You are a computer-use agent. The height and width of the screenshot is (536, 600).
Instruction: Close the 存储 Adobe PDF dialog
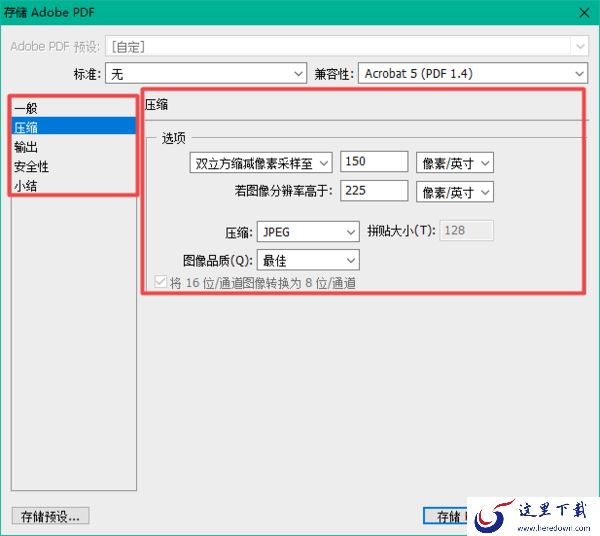coord(584,13)
